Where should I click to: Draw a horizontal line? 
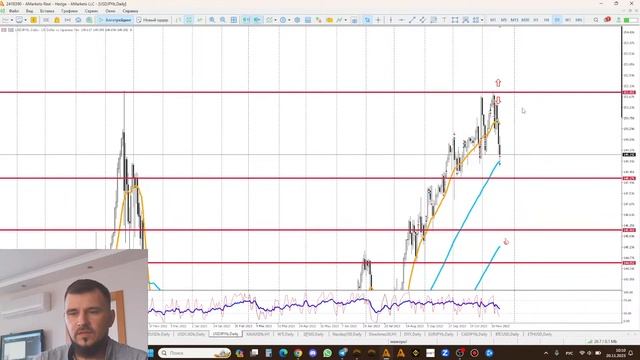coord(401,20)
